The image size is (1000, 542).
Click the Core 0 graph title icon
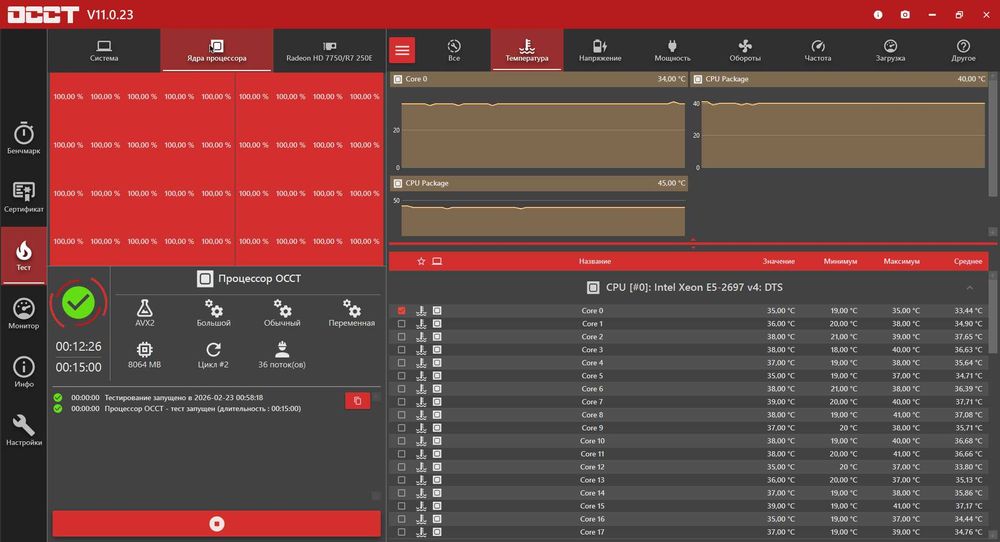pos(398,79)
